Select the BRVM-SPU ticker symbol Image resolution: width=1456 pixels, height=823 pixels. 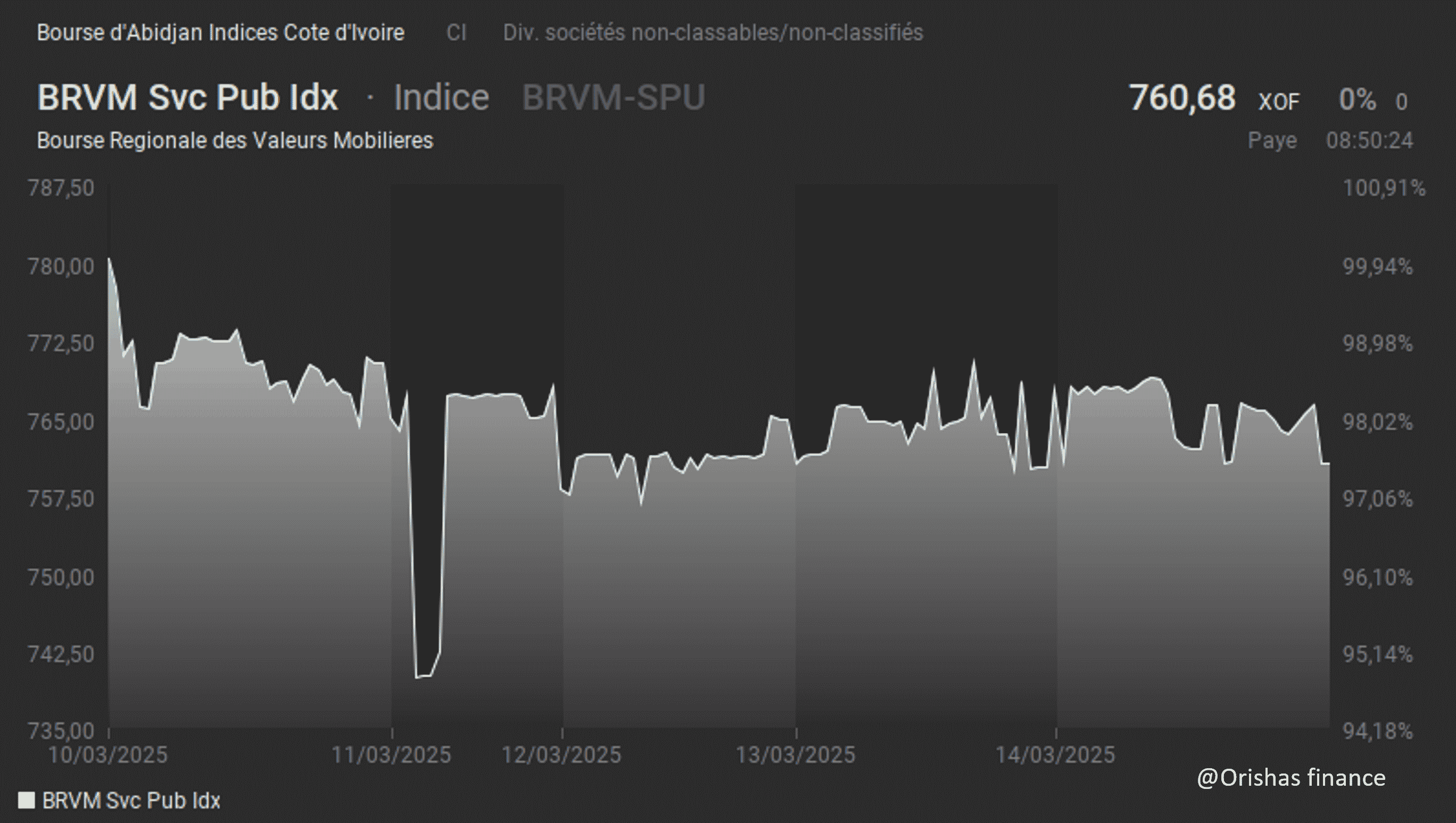(614, 97)
